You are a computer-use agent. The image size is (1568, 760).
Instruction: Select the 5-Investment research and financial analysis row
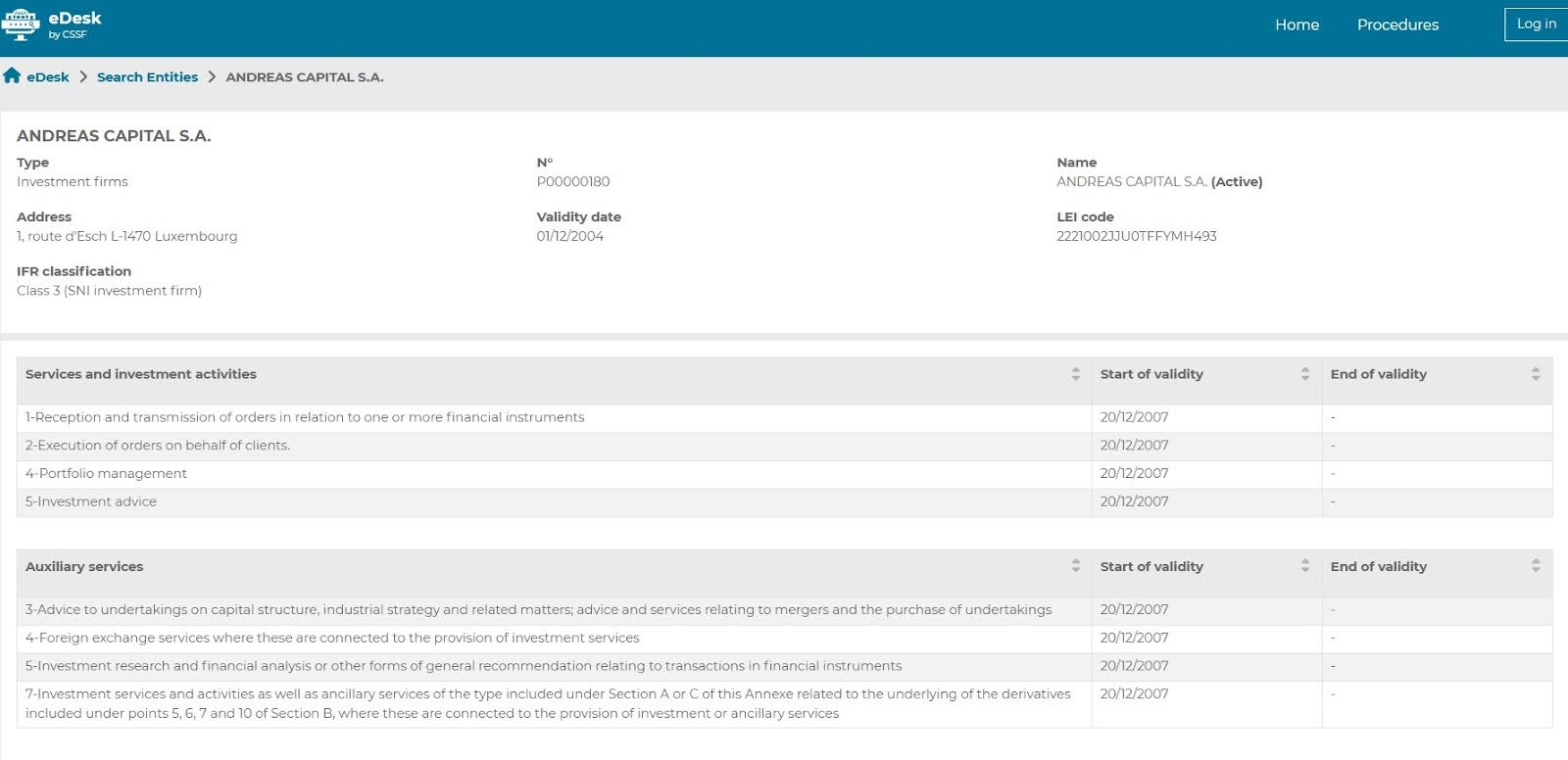(x=784, y=667)
